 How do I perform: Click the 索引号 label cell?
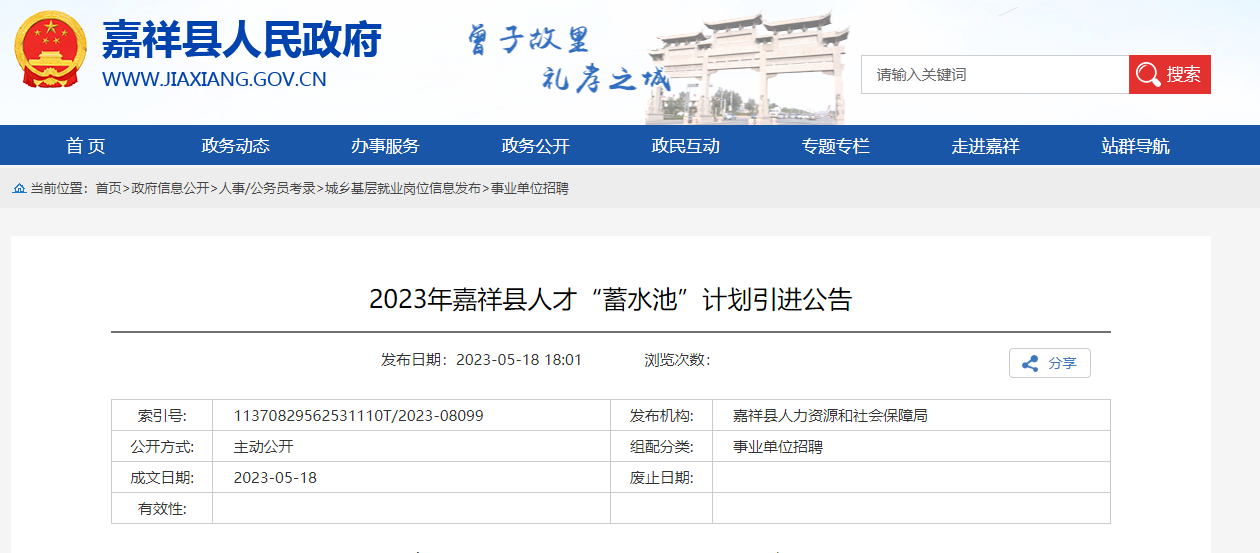162,415
